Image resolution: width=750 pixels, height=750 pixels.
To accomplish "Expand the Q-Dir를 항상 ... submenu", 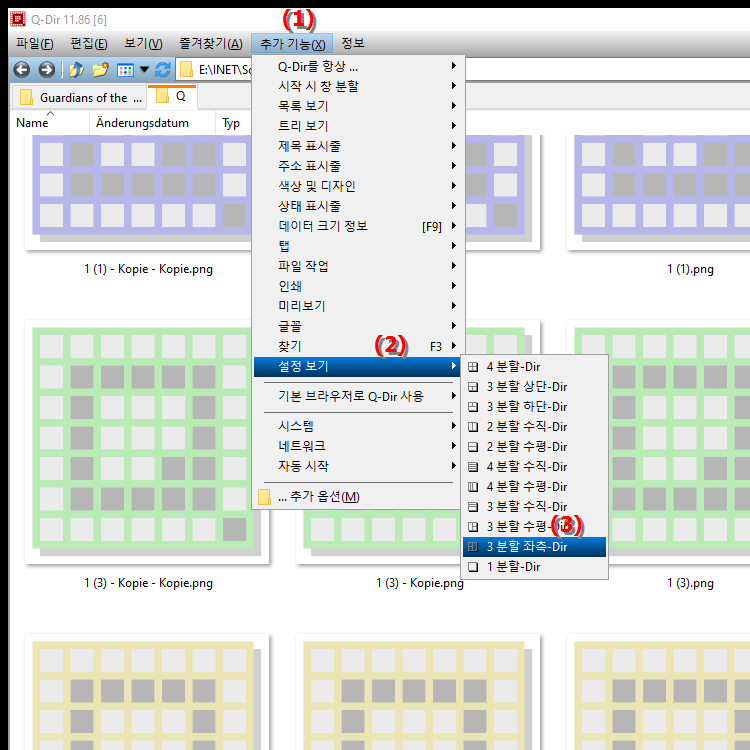I will click(x=357, y=66).
